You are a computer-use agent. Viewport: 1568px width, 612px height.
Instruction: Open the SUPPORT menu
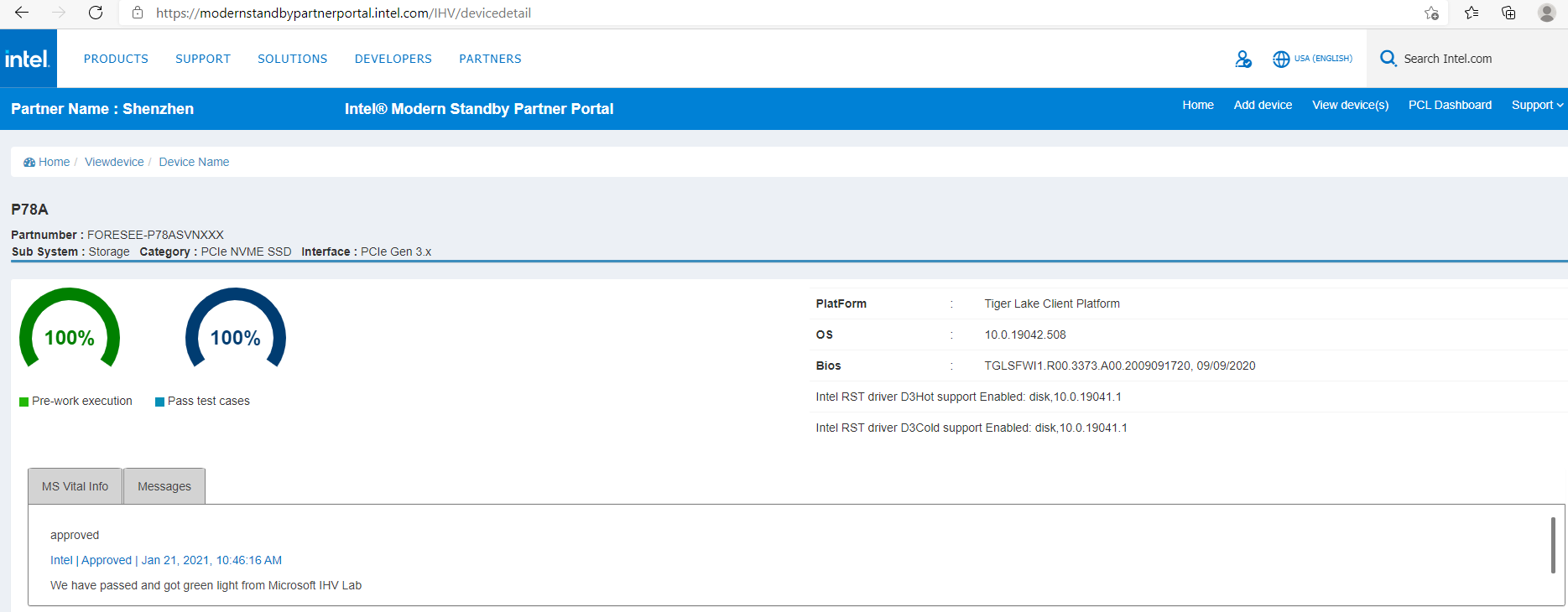[x=203, y=59]
